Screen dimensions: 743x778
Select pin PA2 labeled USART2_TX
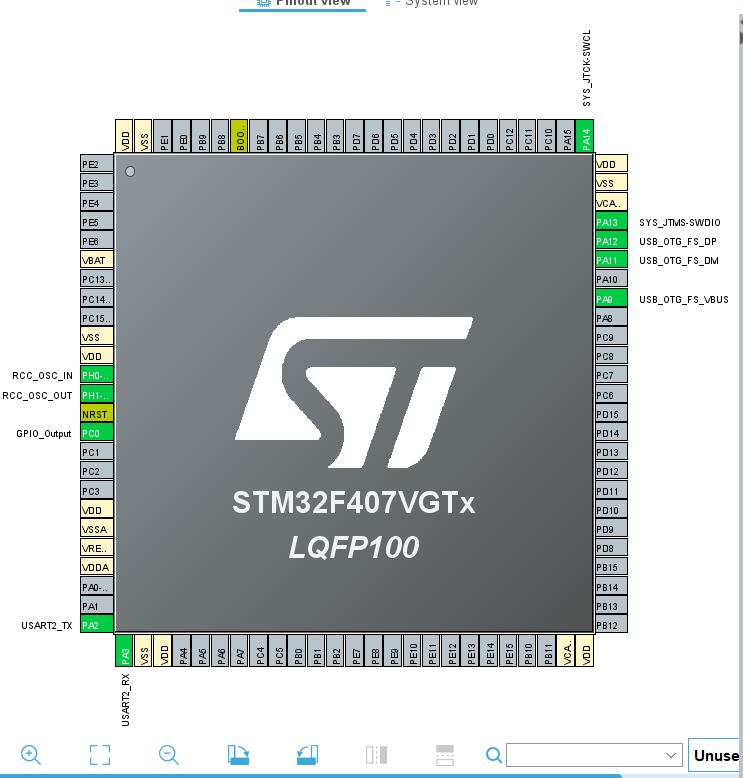tap(97, 625)
